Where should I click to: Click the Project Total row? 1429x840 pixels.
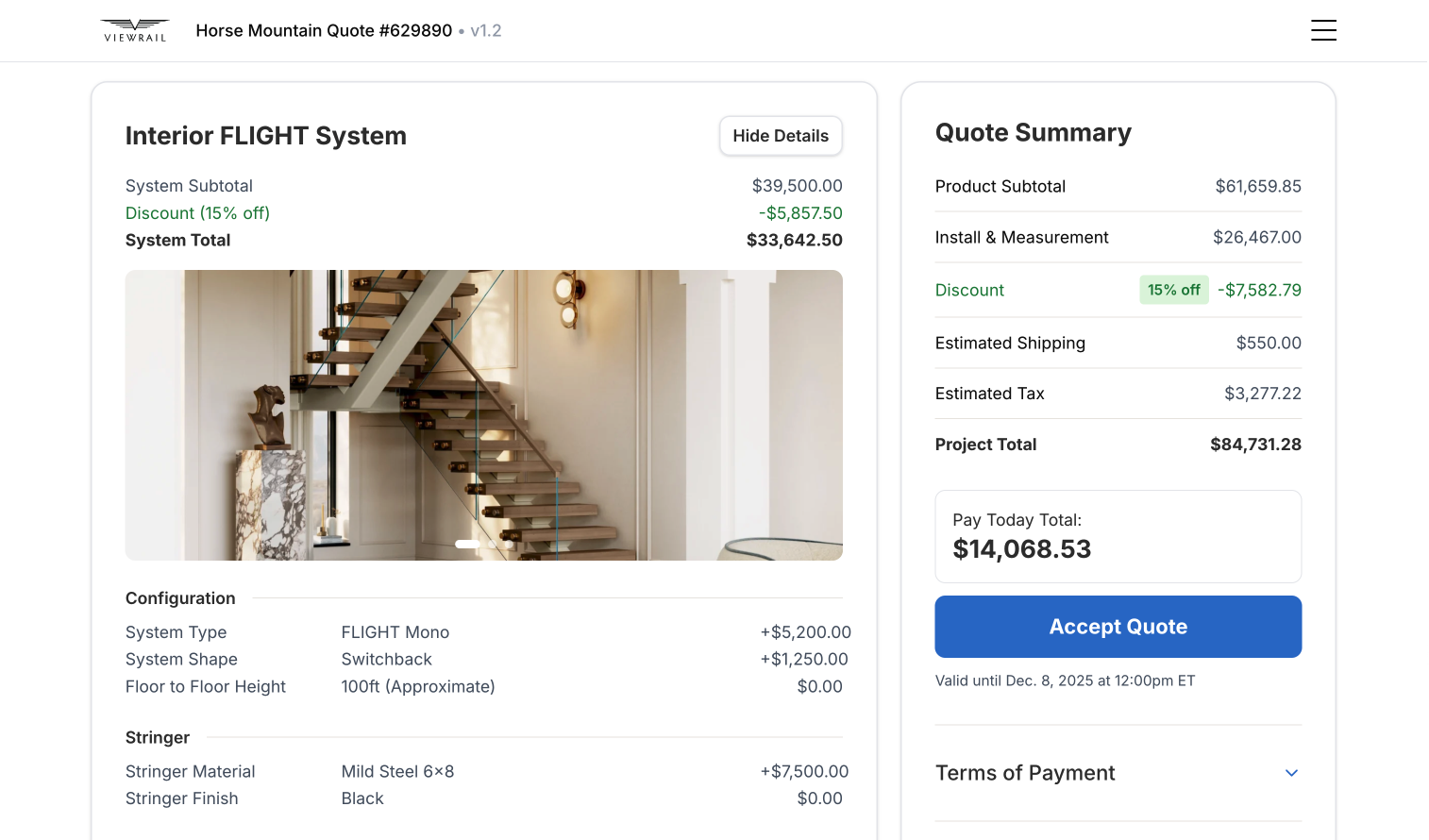[1118, 445]
